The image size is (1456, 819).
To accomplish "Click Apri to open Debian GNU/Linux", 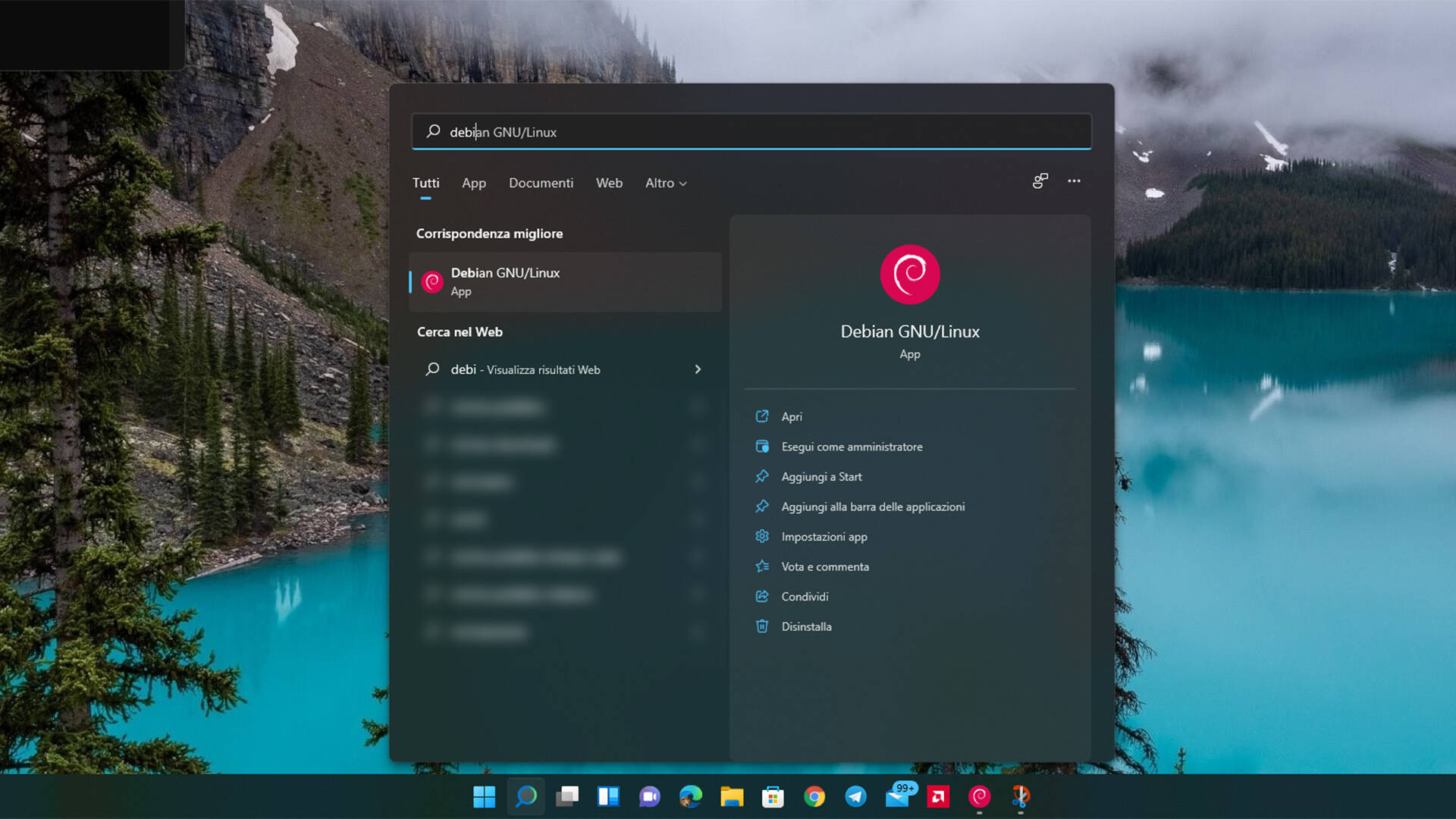I will (791, 416).
